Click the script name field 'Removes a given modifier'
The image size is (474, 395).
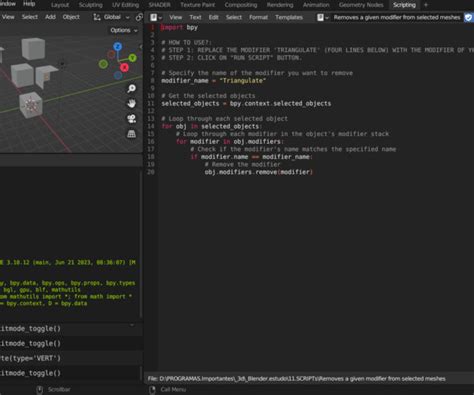coord(397,17)
